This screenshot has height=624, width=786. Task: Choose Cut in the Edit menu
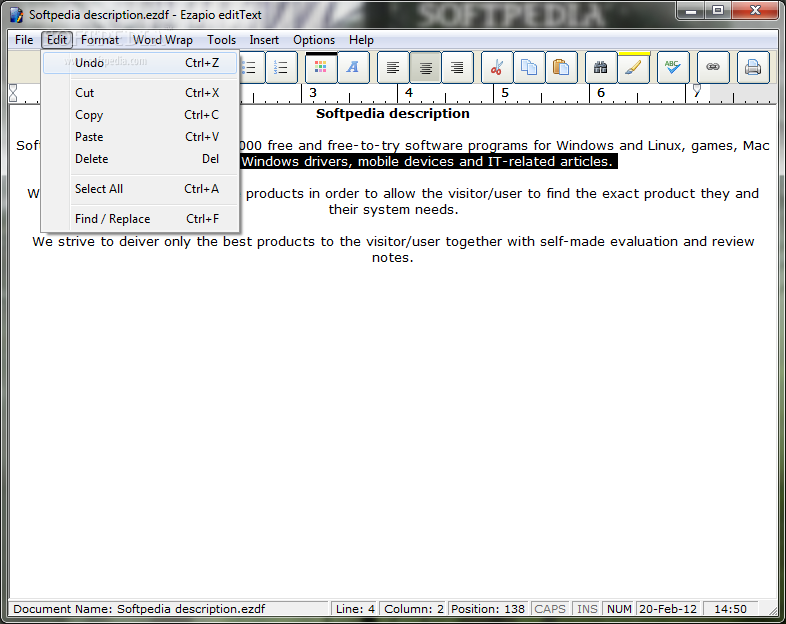[140, 93]
